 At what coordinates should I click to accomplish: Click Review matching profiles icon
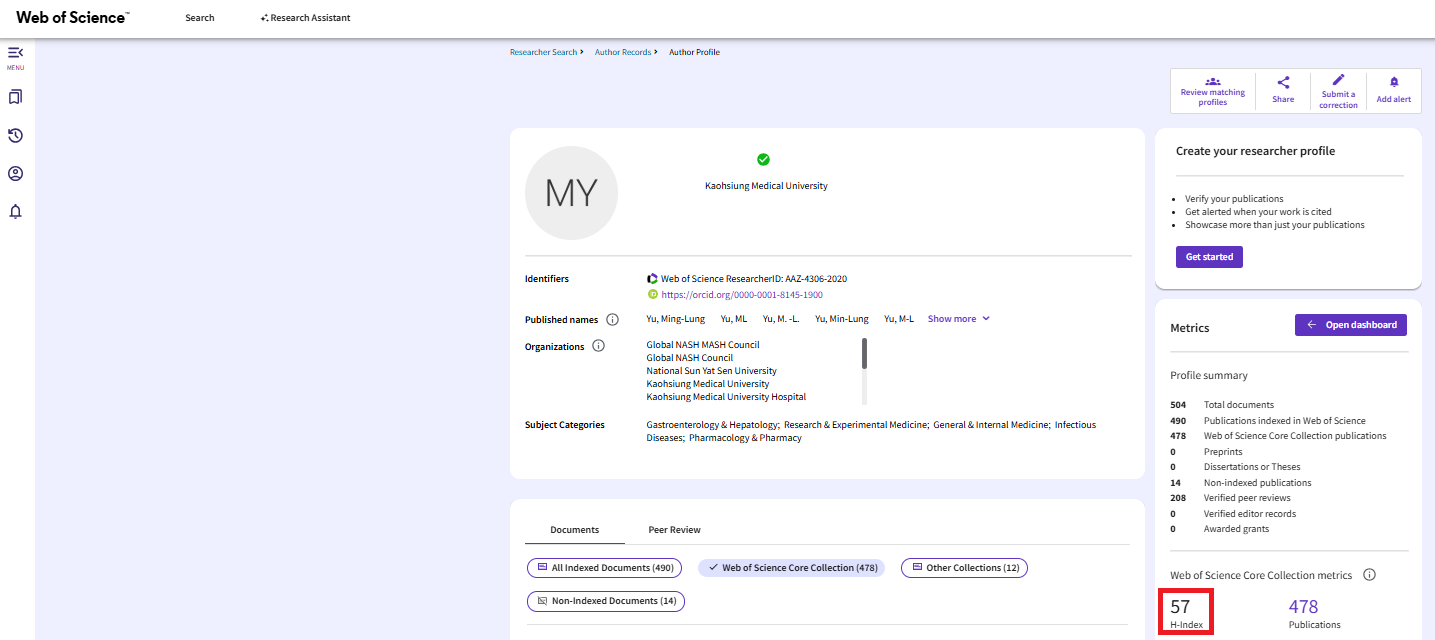point(1213,81)
